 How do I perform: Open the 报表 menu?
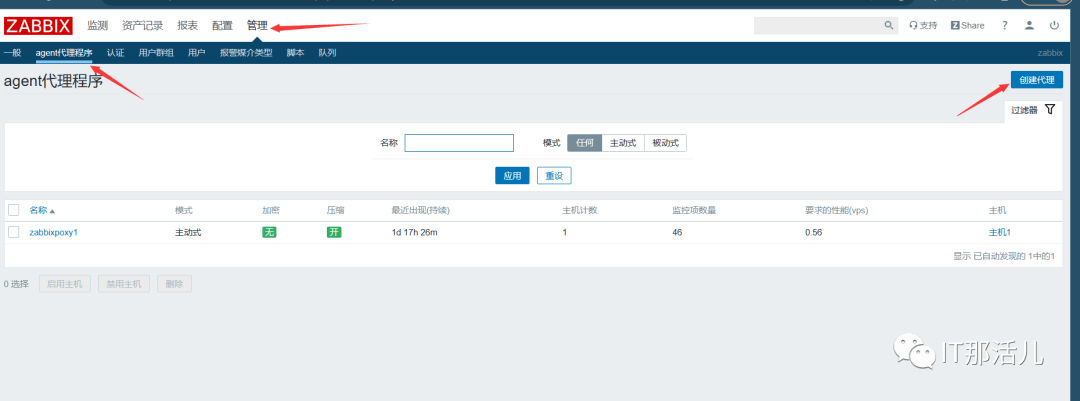187,25
